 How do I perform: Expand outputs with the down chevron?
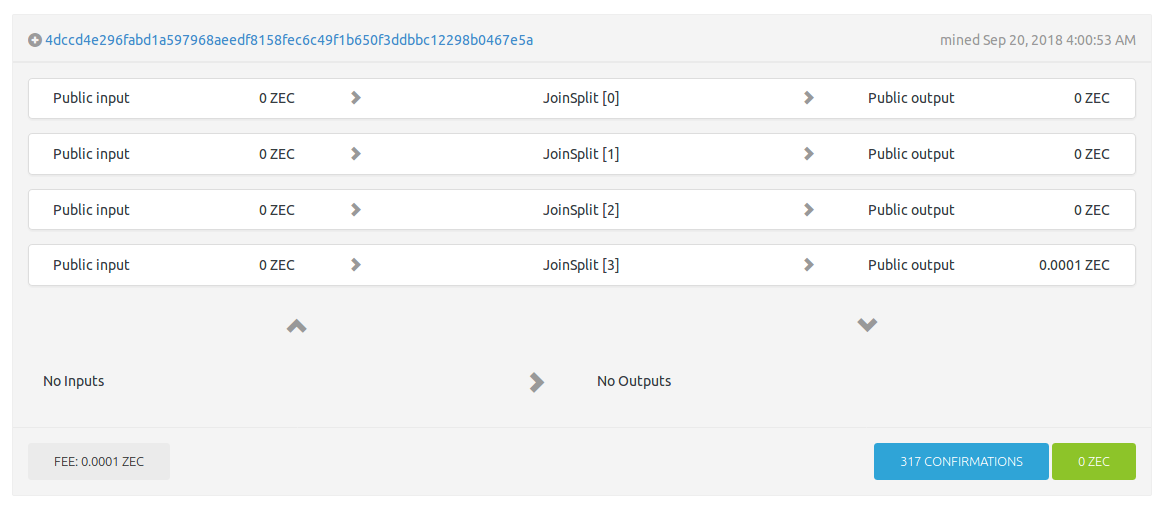point(867,325)
